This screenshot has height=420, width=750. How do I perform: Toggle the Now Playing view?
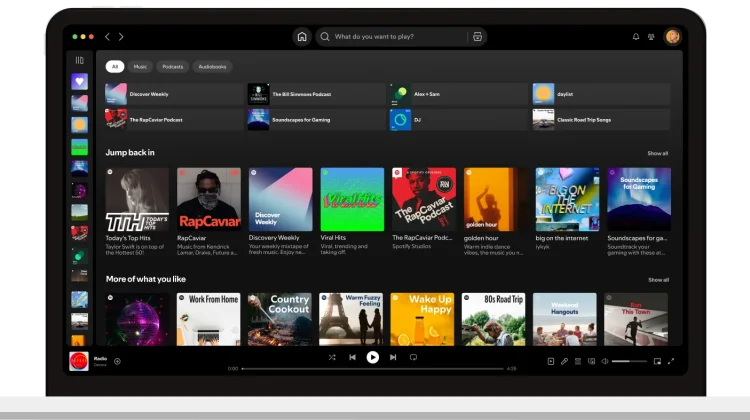coord(551,361)
